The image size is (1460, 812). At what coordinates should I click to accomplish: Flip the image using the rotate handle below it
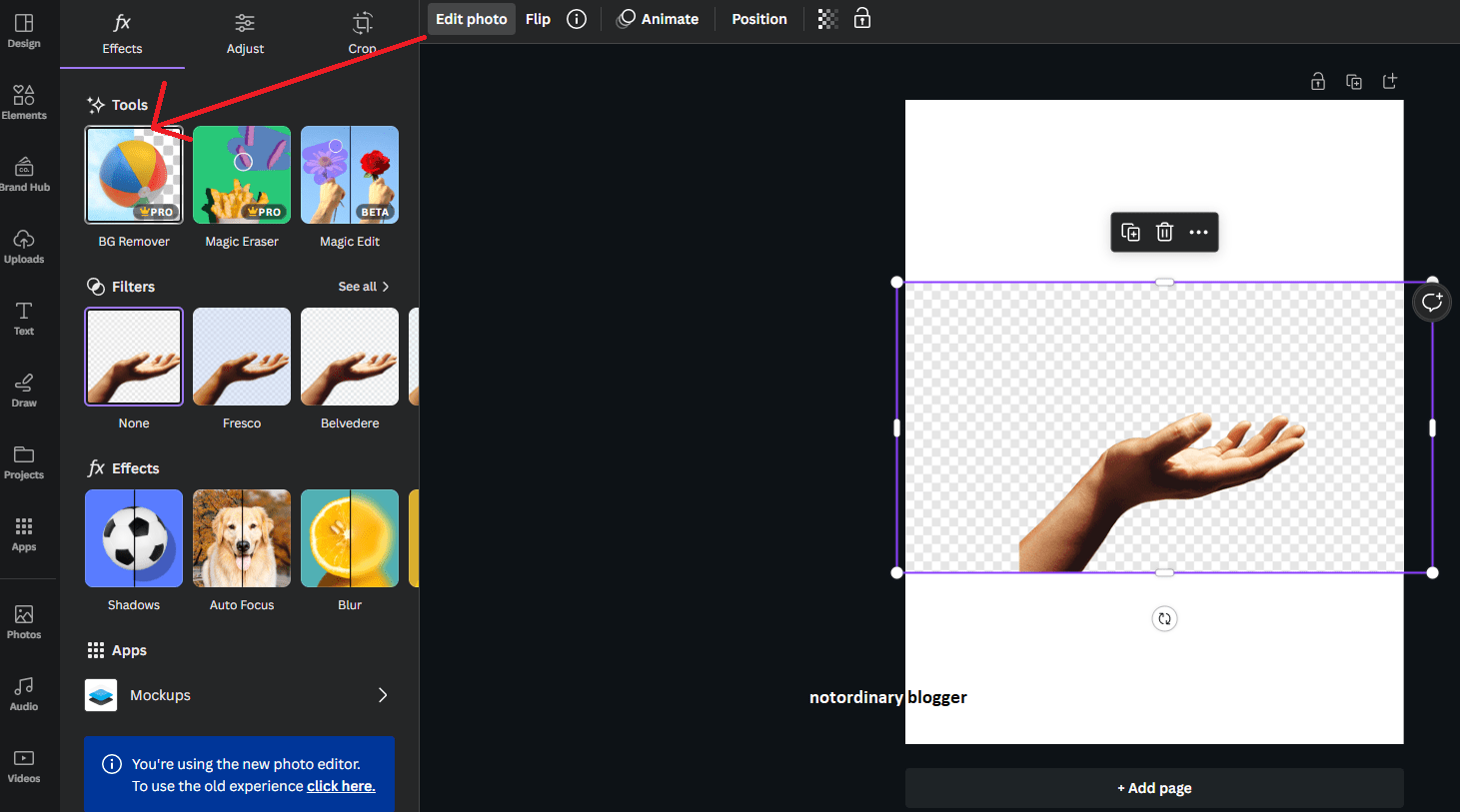tap(1164, 618)
